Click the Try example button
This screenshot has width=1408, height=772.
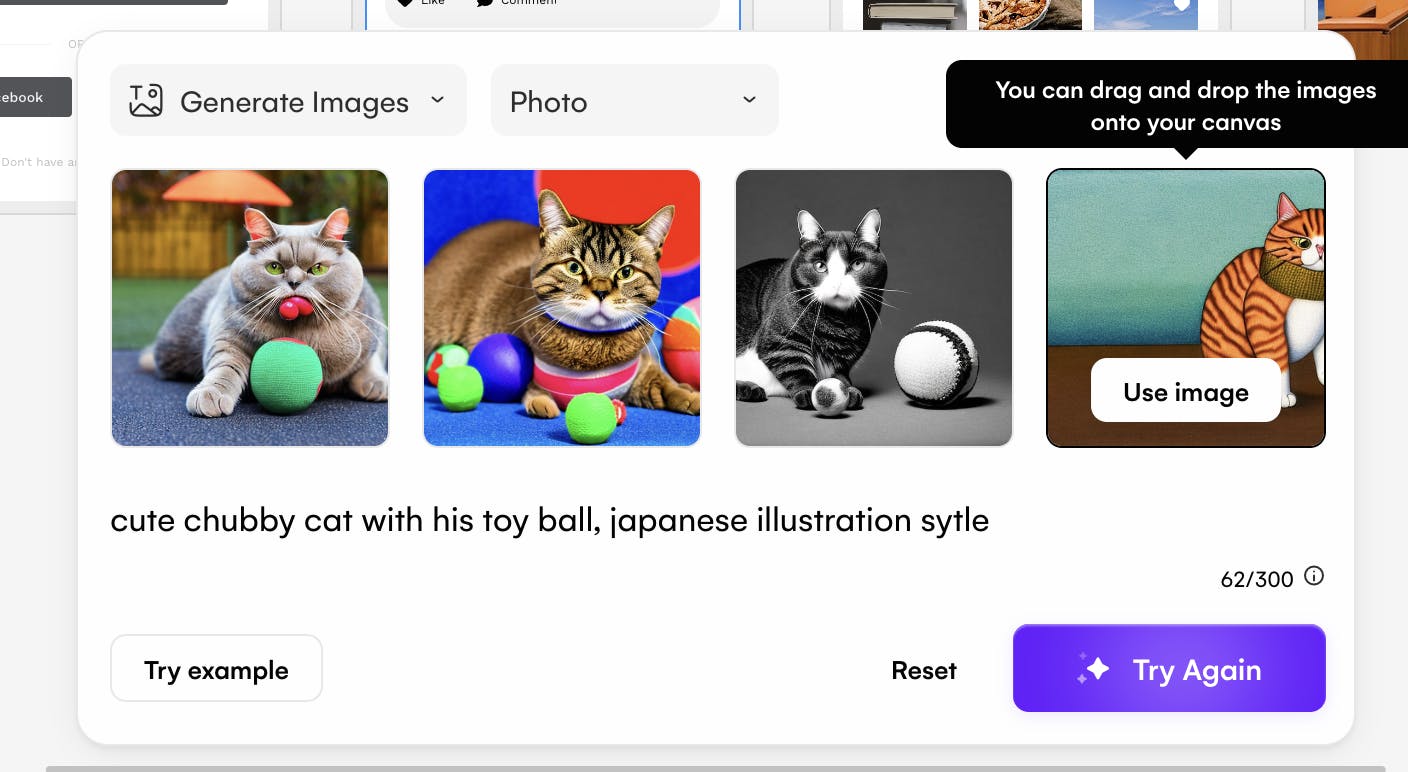coord(216,669)
